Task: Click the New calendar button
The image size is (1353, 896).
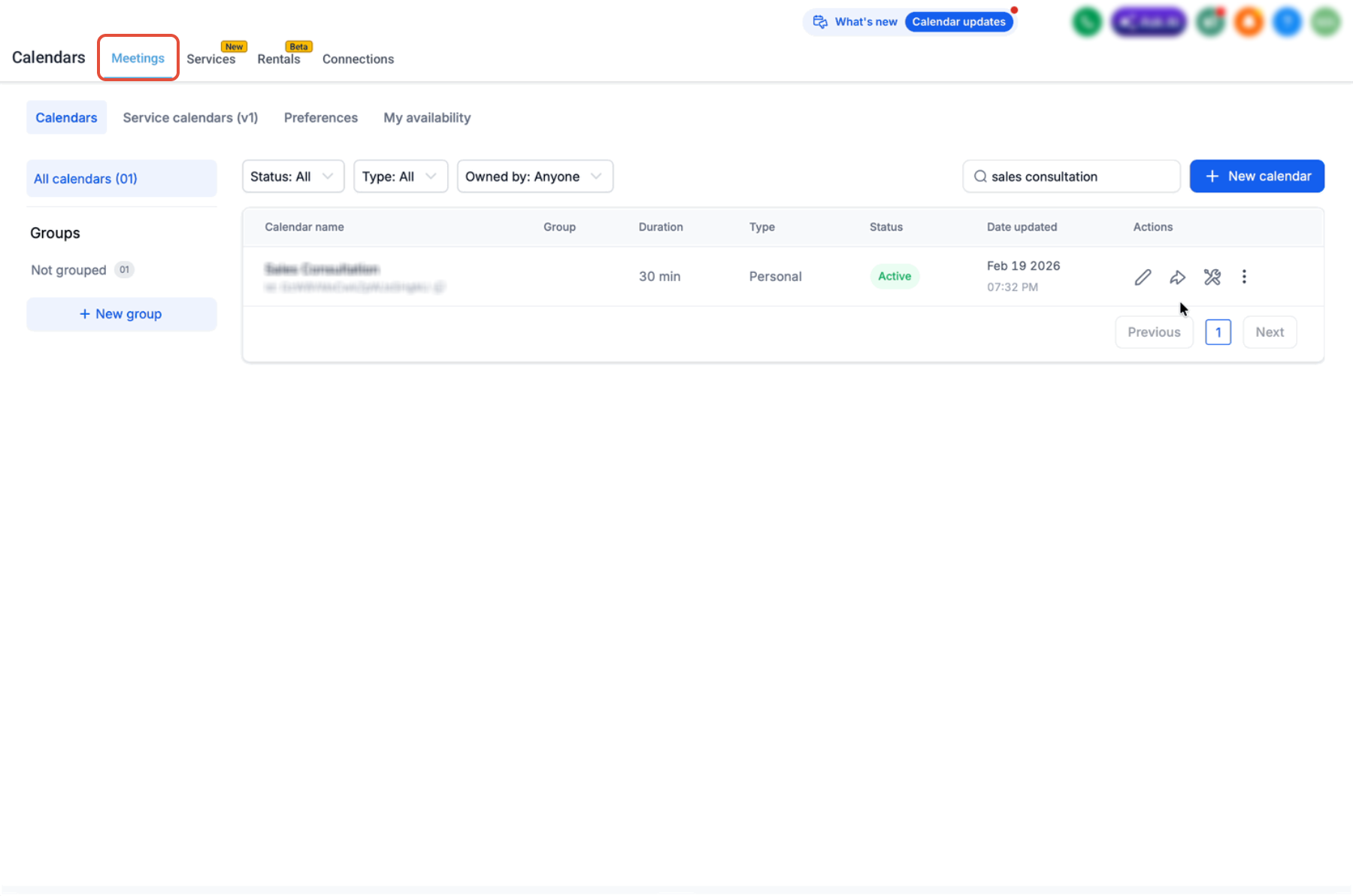Action: 1257,176
